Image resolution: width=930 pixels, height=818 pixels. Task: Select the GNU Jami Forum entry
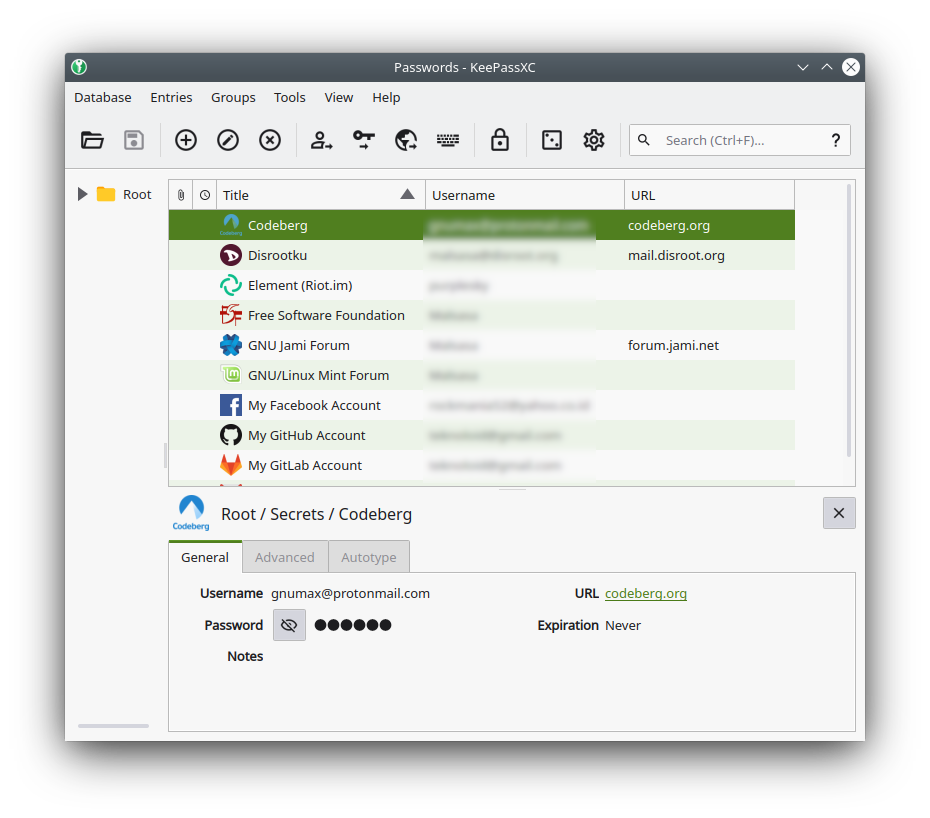(x=482, y=345)
